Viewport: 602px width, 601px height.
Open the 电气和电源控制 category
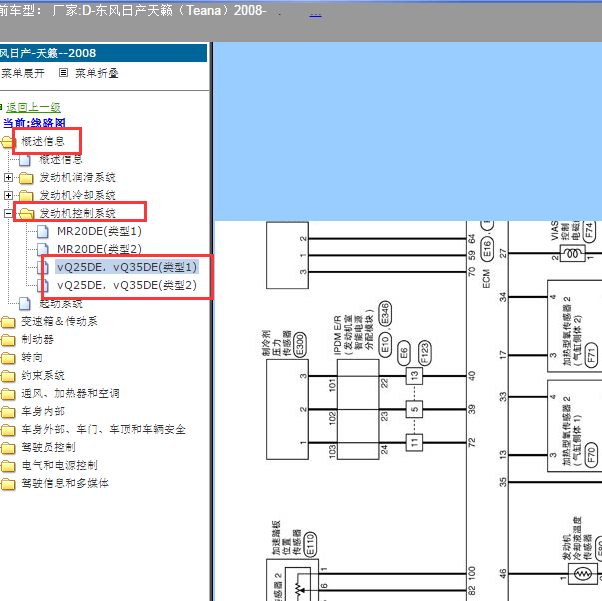pyautogui.click(x=60, y=465)
